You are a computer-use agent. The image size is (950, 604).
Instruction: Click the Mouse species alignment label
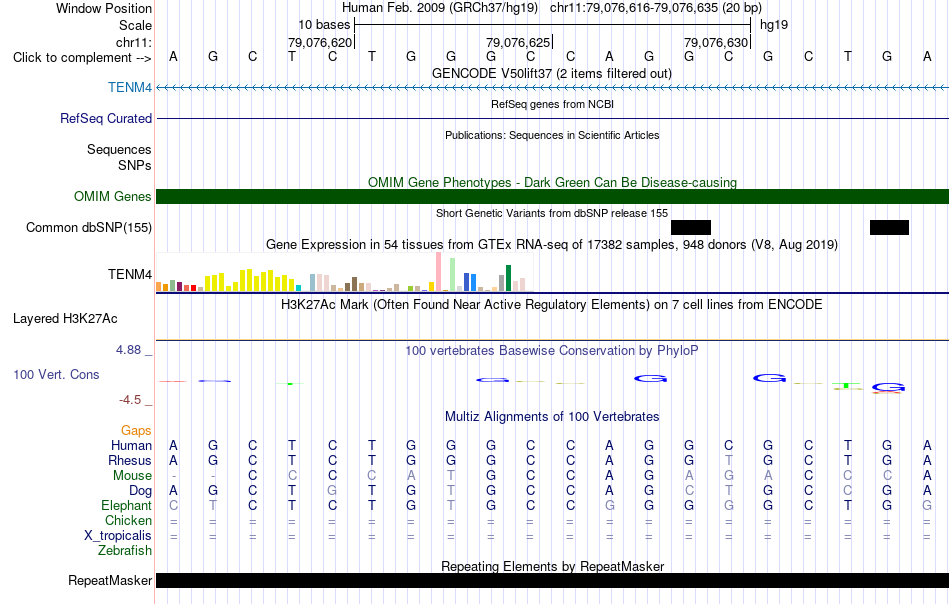[x=132, y=476]
